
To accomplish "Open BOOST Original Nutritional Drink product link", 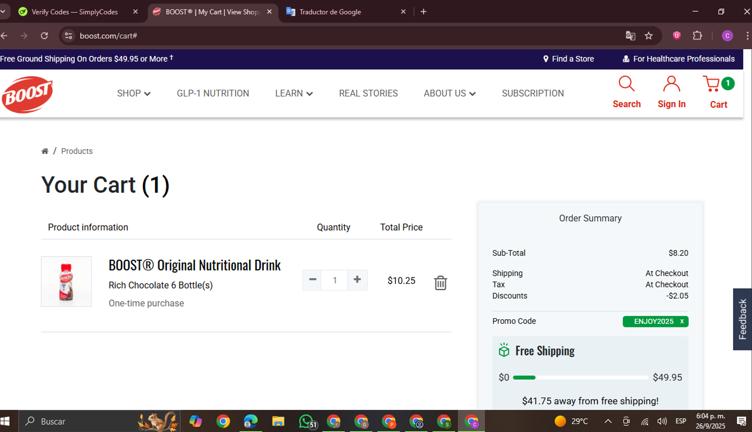I will click(x=194, y=265).
